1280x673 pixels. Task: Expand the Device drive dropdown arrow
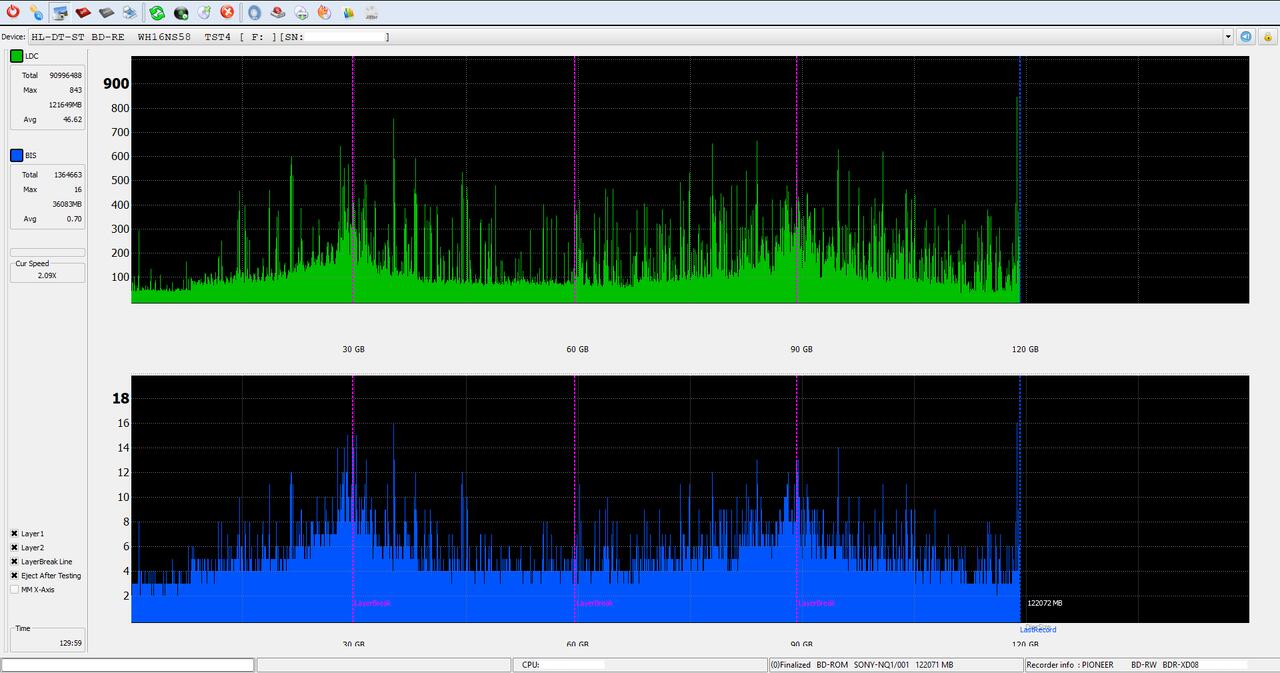pyautogui.click(x=1228, y=36)
